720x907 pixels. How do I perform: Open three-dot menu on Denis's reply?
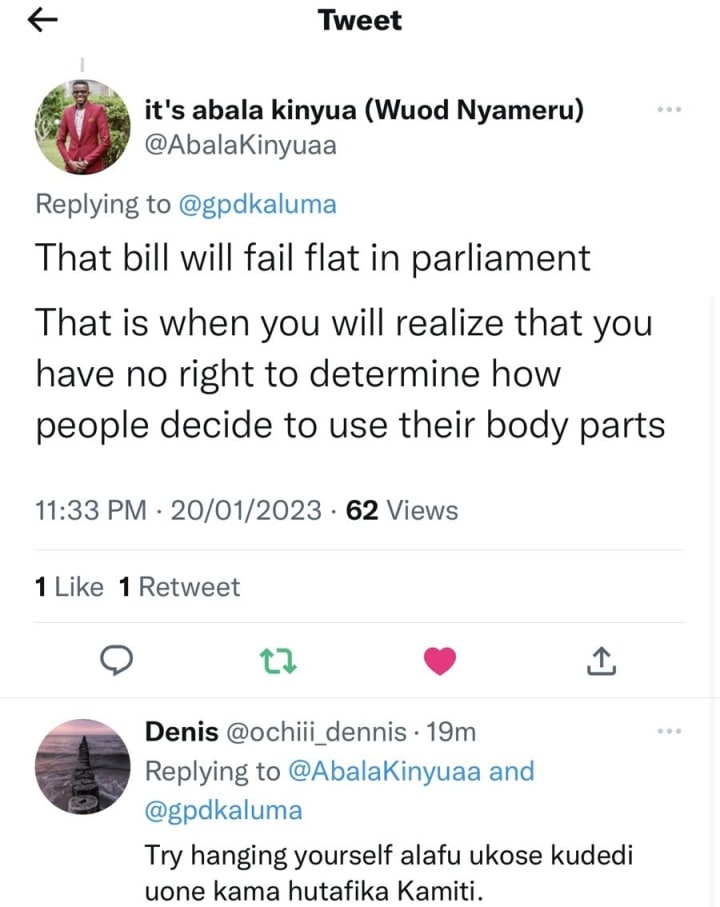pyautogui.click(x=670, y=731)
